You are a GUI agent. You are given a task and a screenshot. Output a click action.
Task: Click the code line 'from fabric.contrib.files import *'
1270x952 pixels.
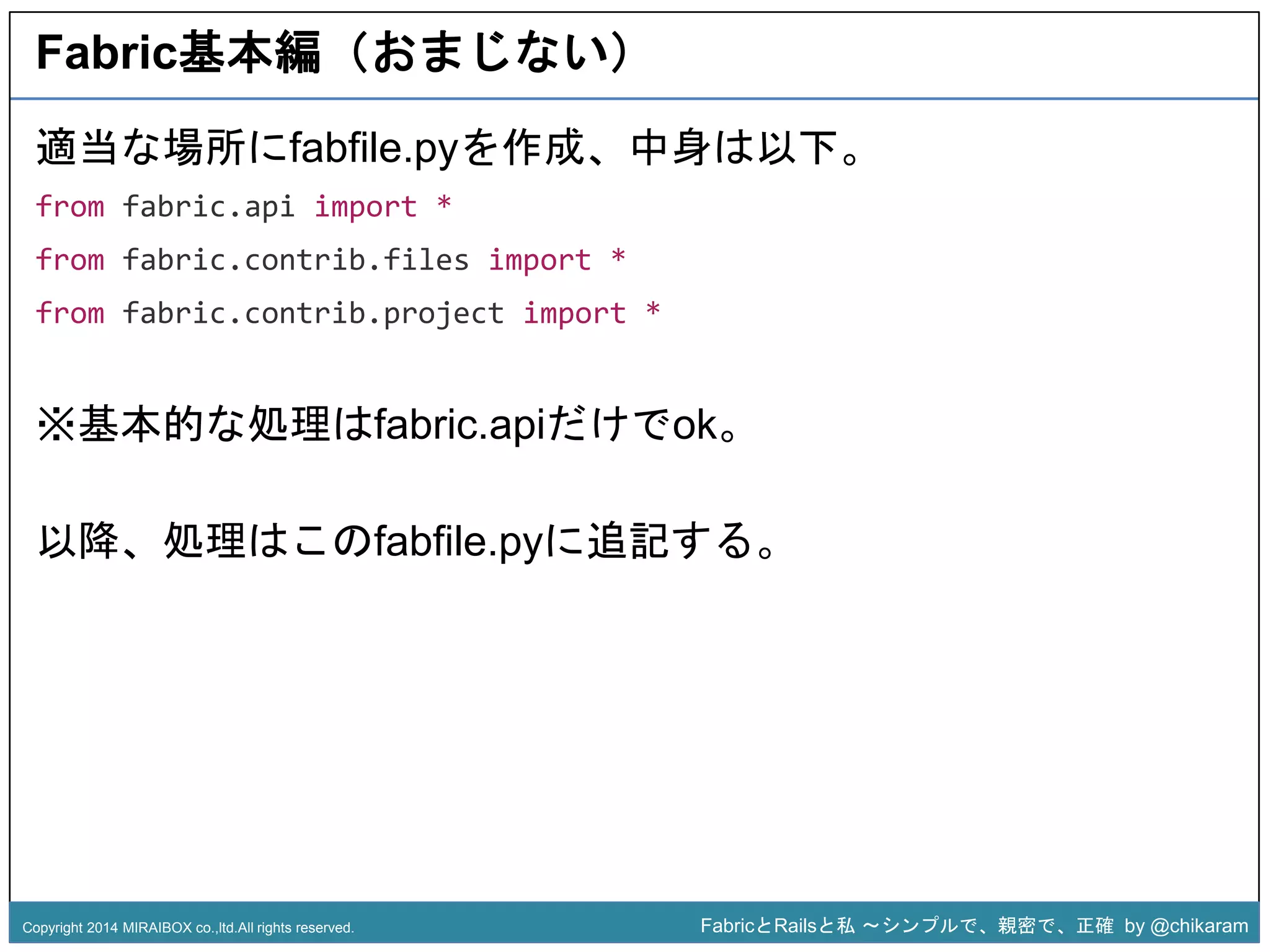[330, 260]
